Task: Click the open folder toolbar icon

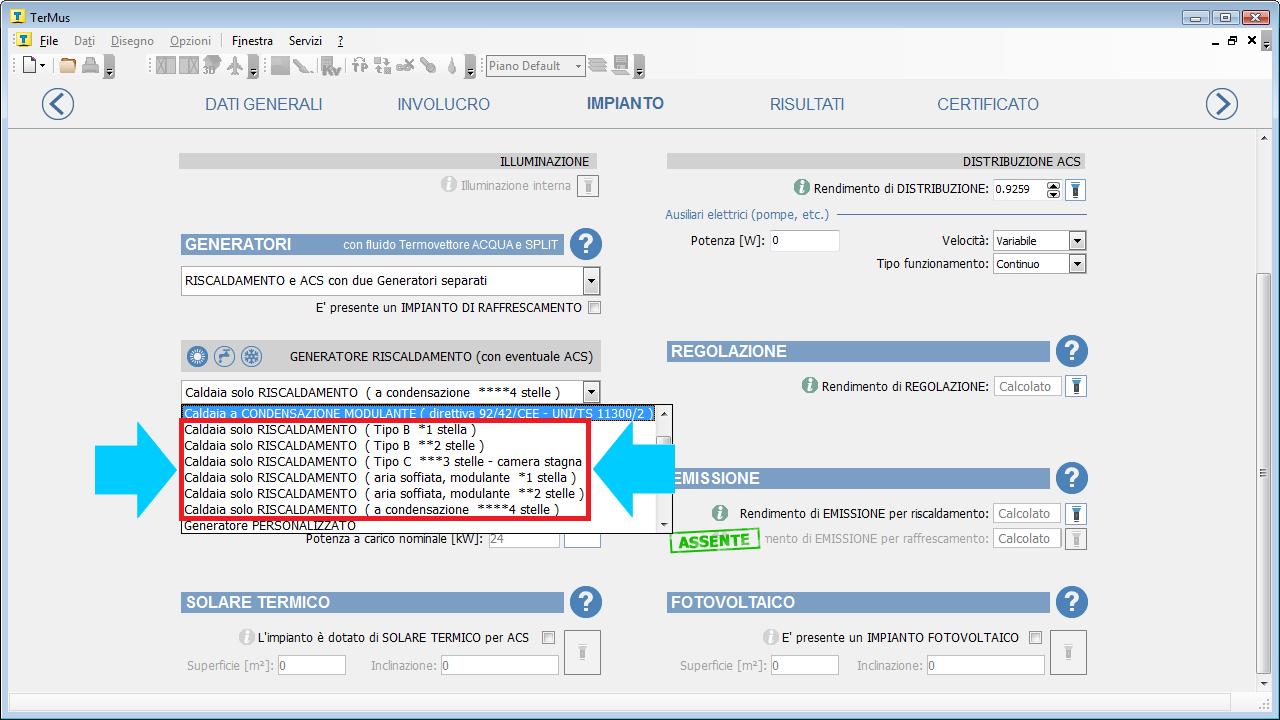Action: (68, 66)
